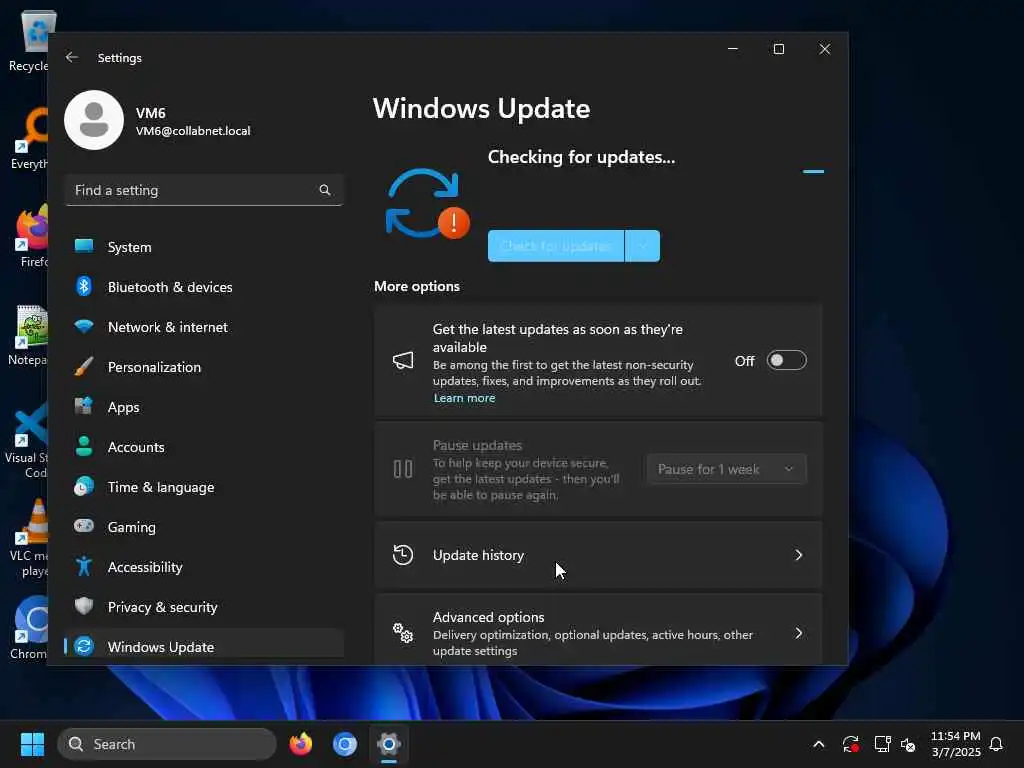Image resolution: width=1024 pixels, height=768 pixels.
Task: Click the update status tray icon
Action: point(850,744)
